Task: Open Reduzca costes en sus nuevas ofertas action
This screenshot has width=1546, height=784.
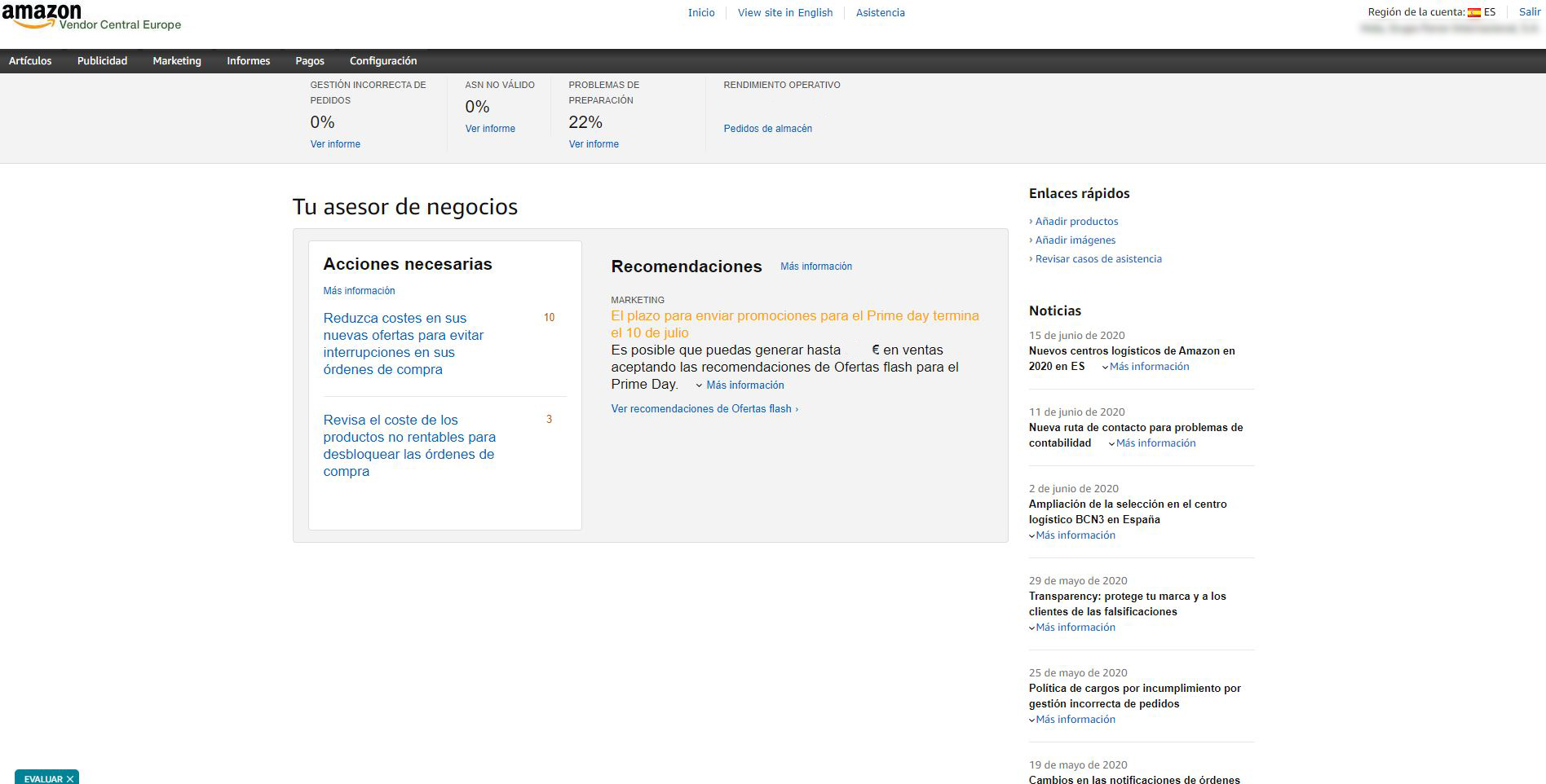Action: [404, 344]
